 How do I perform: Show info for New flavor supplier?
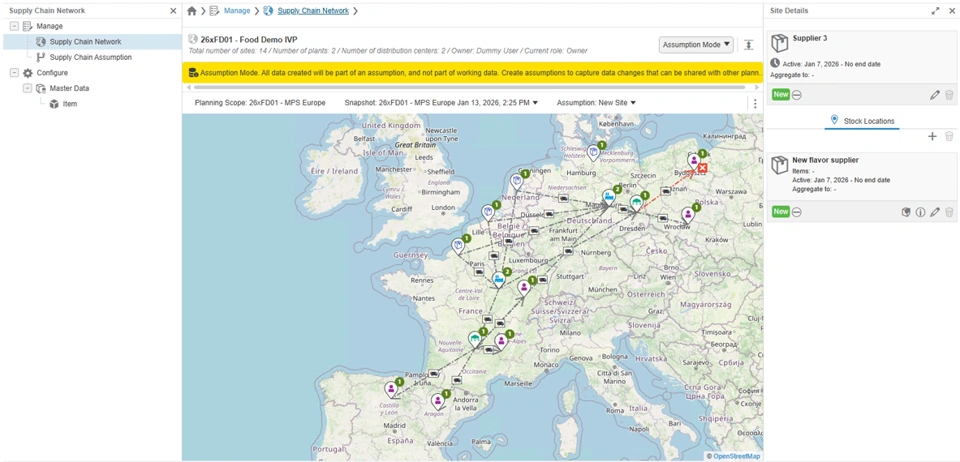(920, 212)
